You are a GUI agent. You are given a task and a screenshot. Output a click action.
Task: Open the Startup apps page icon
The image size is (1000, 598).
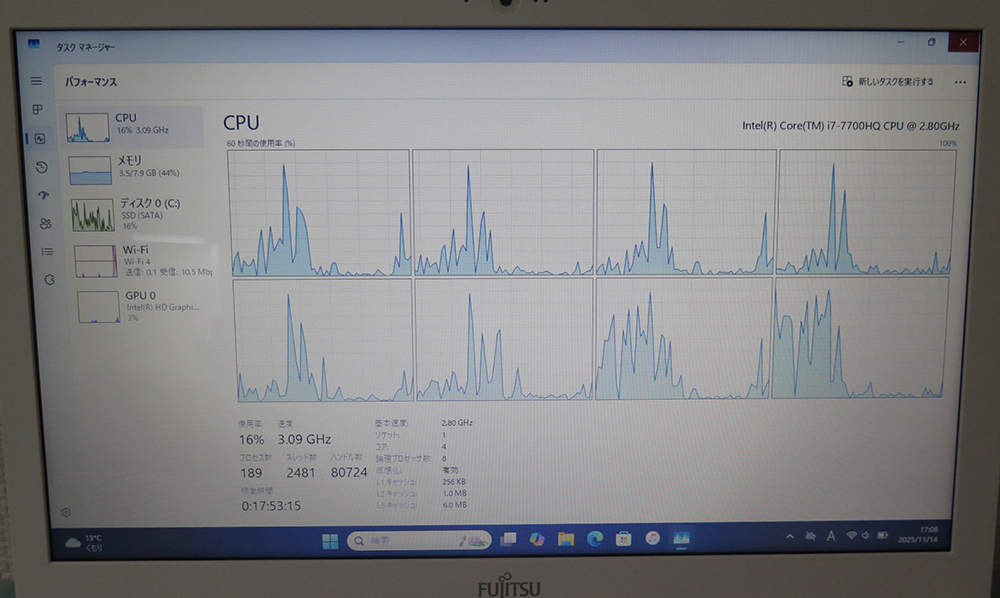[x=43, y=195]
